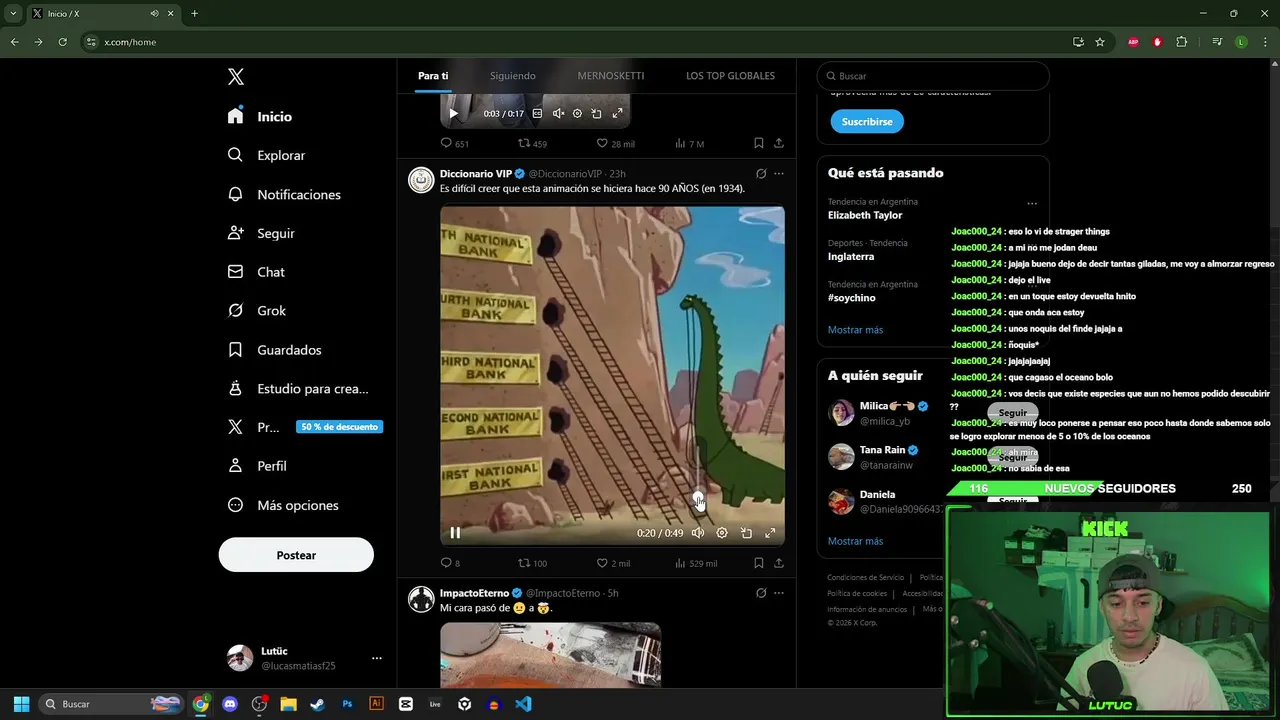The height and width of the screenshot is (720, 1280).
Task: Open replies with 651 comments
Action: click(x=455, y=143)
